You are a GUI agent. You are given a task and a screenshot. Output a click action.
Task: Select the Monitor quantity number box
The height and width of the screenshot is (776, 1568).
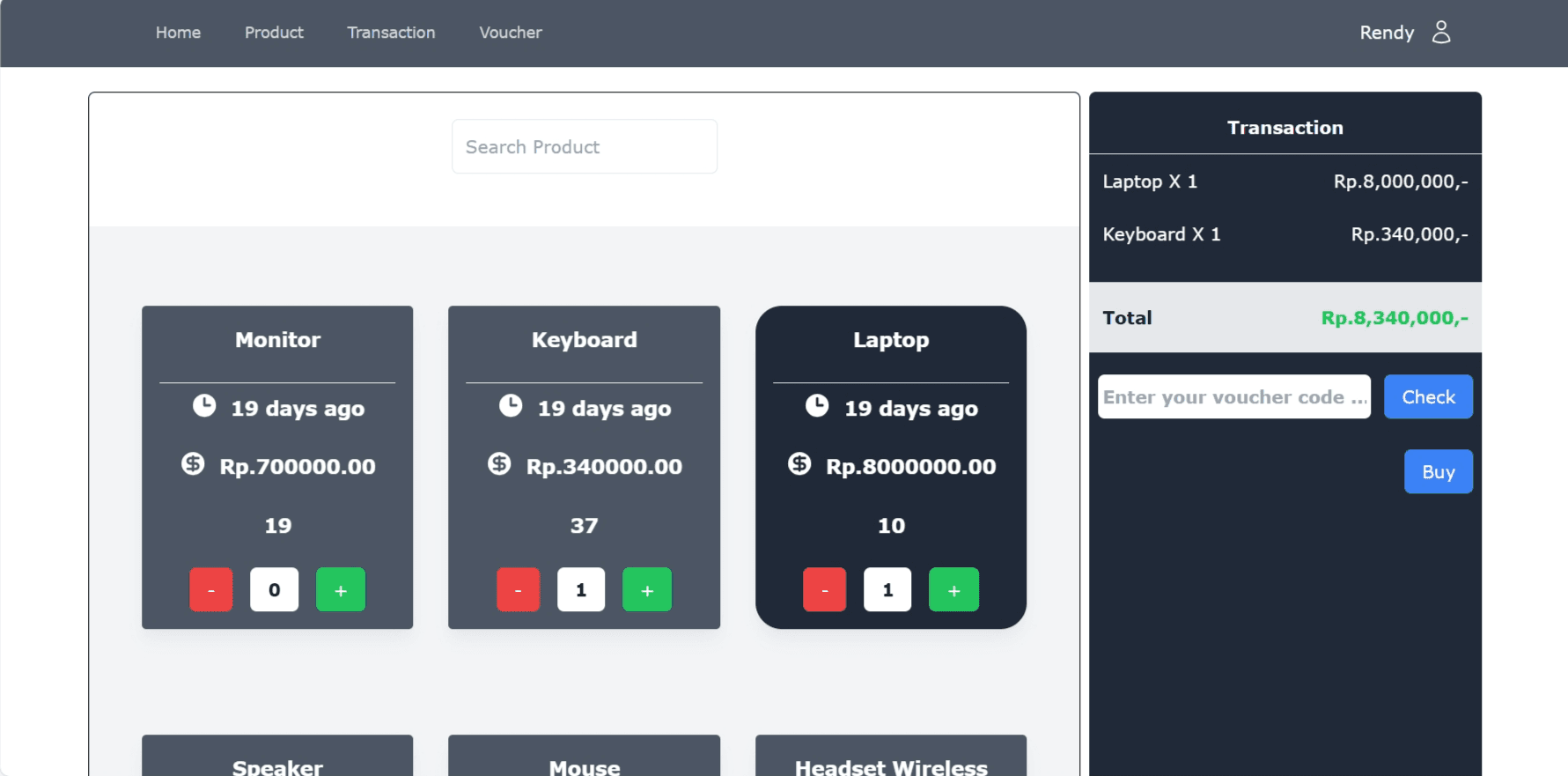point(274,590)
